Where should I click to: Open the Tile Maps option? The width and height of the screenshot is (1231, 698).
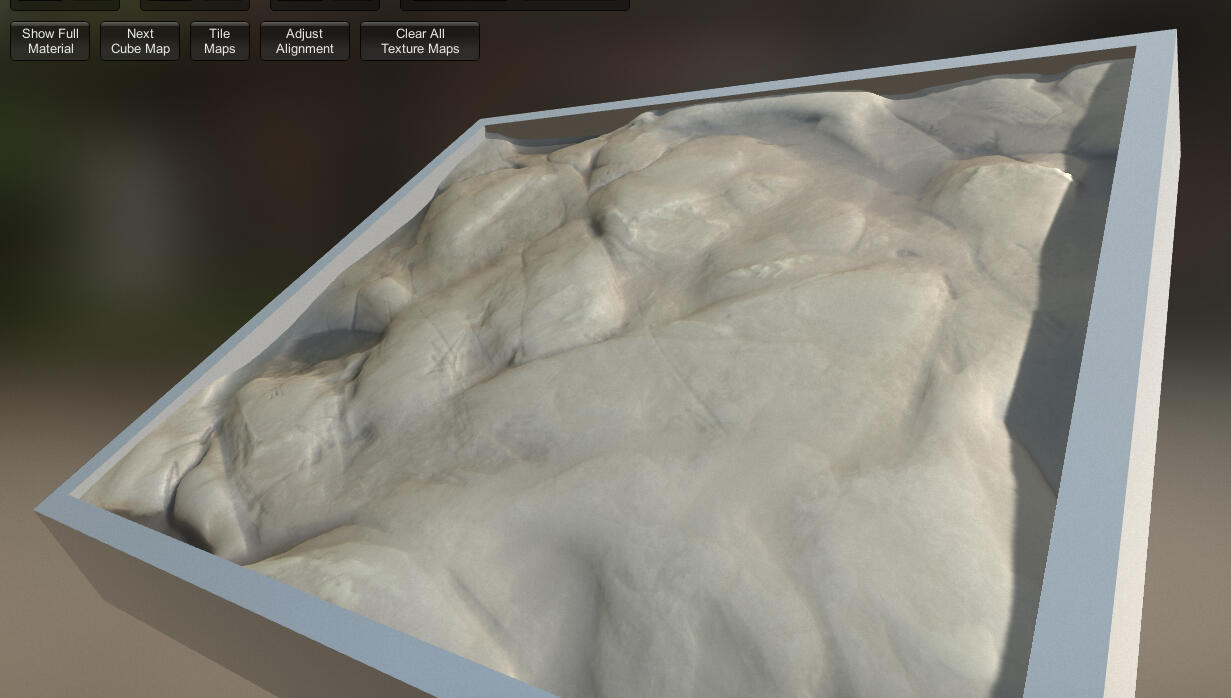coord(219,41)
